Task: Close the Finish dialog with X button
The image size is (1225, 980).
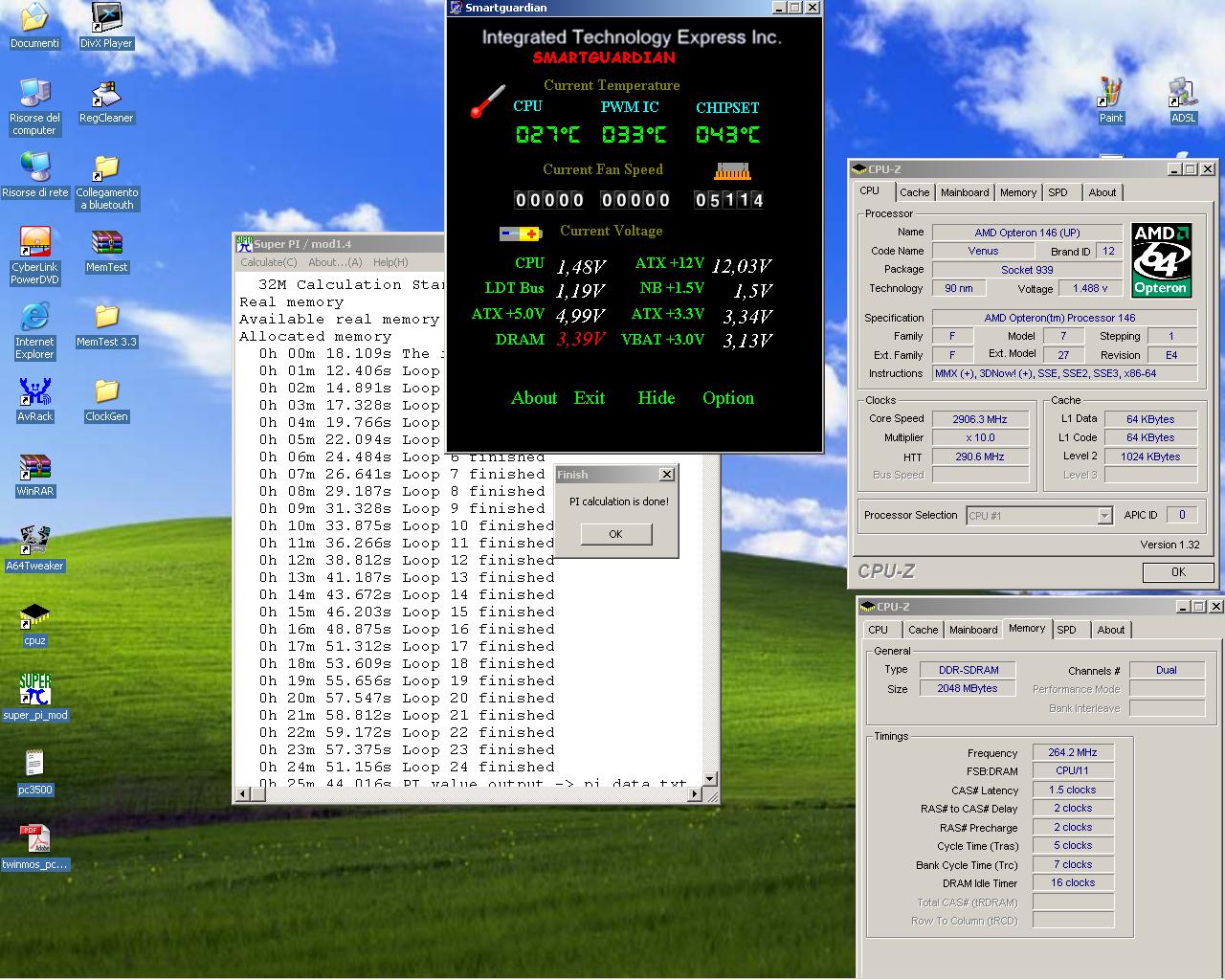Action: (x=667, y=475)
